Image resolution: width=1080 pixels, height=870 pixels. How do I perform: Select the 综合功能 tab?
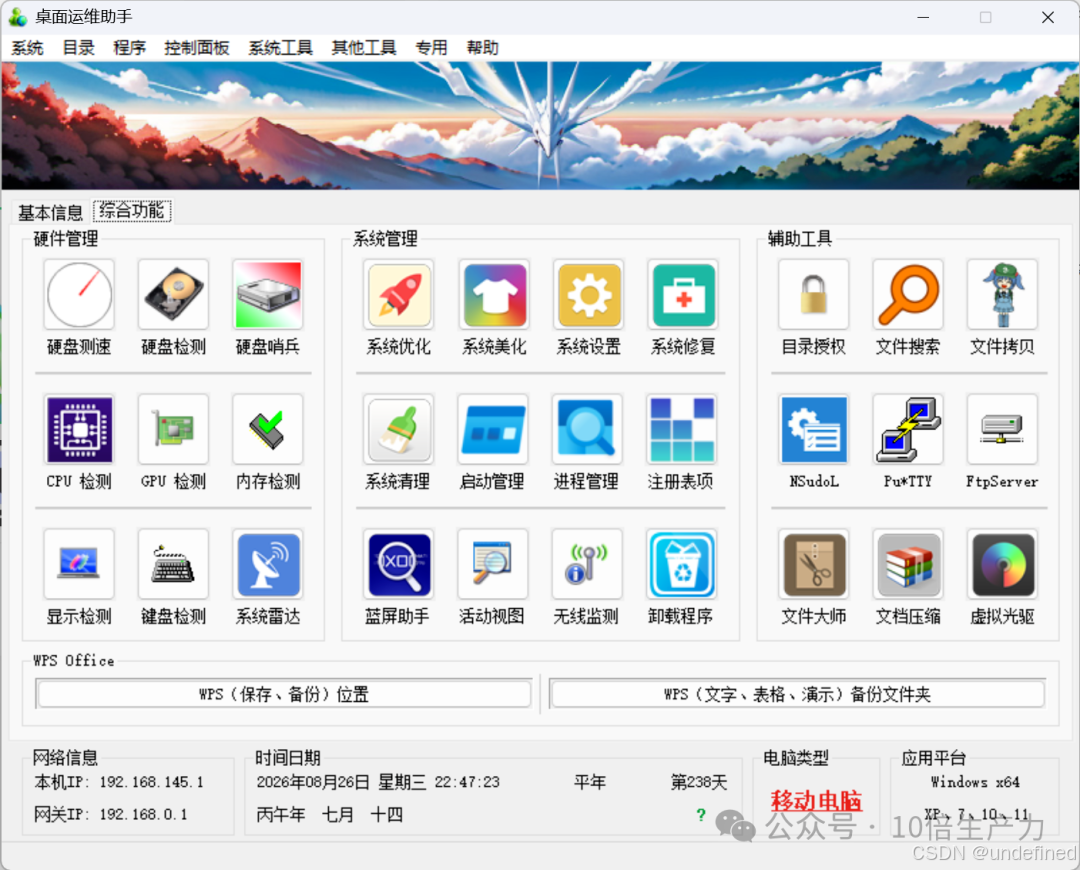[x=132, y=210]
